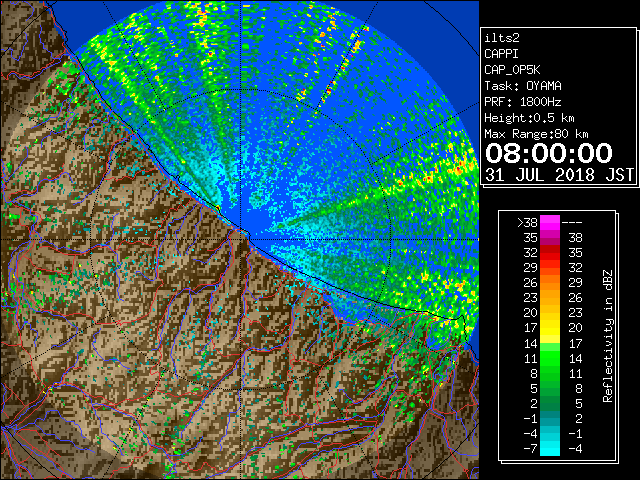Image resolution: width=640 pixels, height=480 pixels.
Task: Click the 'CAPPI' product label
Action: pyautogui.click(x=501, y=54)
